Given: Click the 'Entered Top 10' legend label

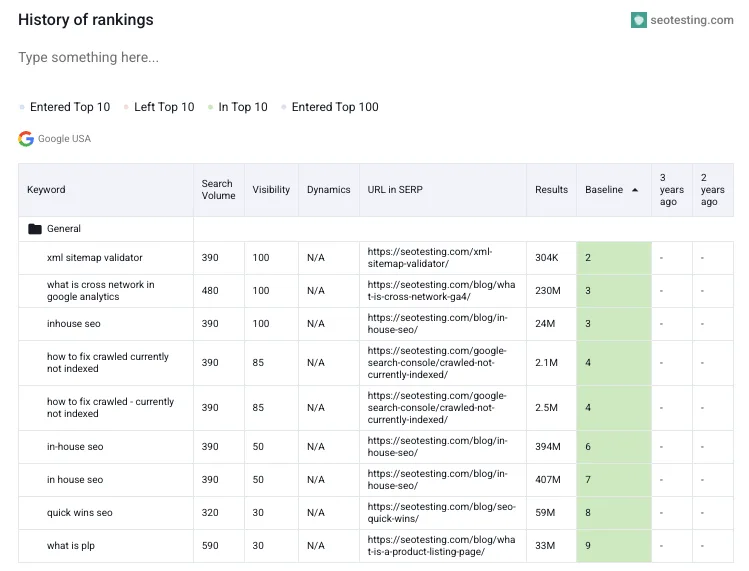Looking at the screenshot, I should coord(70,107).
